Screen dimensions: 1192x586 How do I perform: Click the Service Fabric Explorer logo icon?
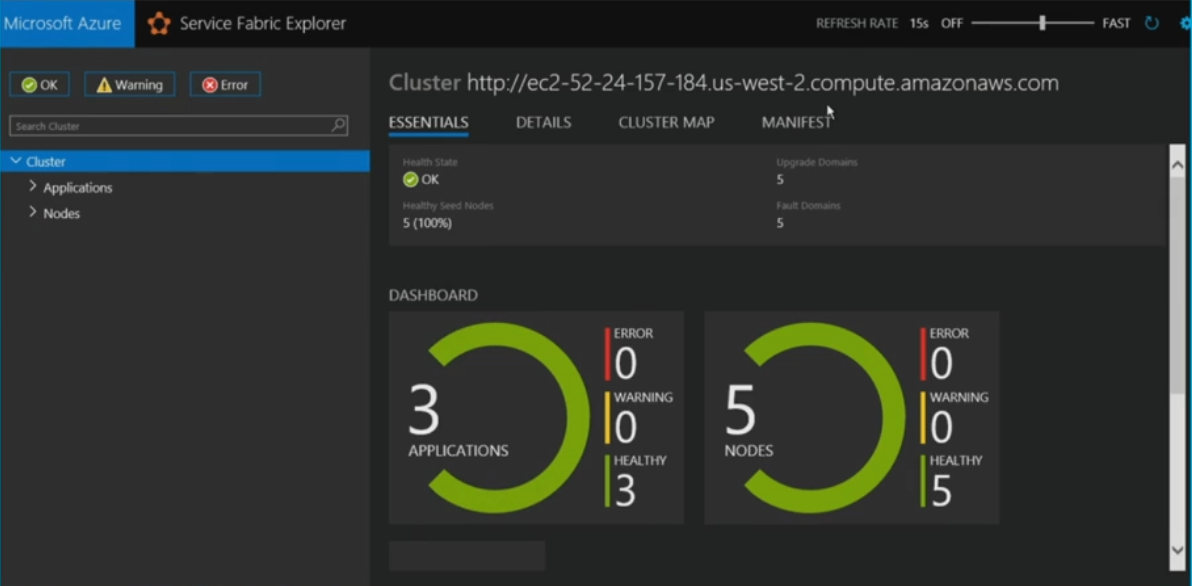point(159,24)
